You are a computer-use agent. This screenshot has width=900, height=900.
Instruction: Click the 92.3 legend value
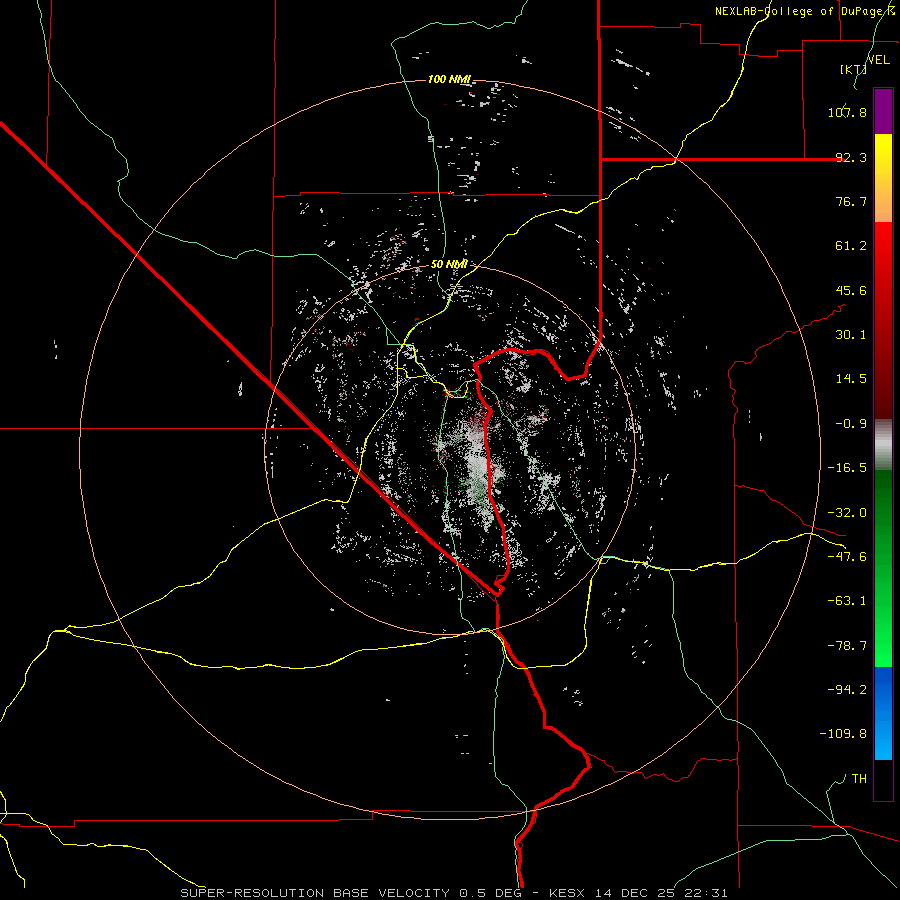(851, 157)
